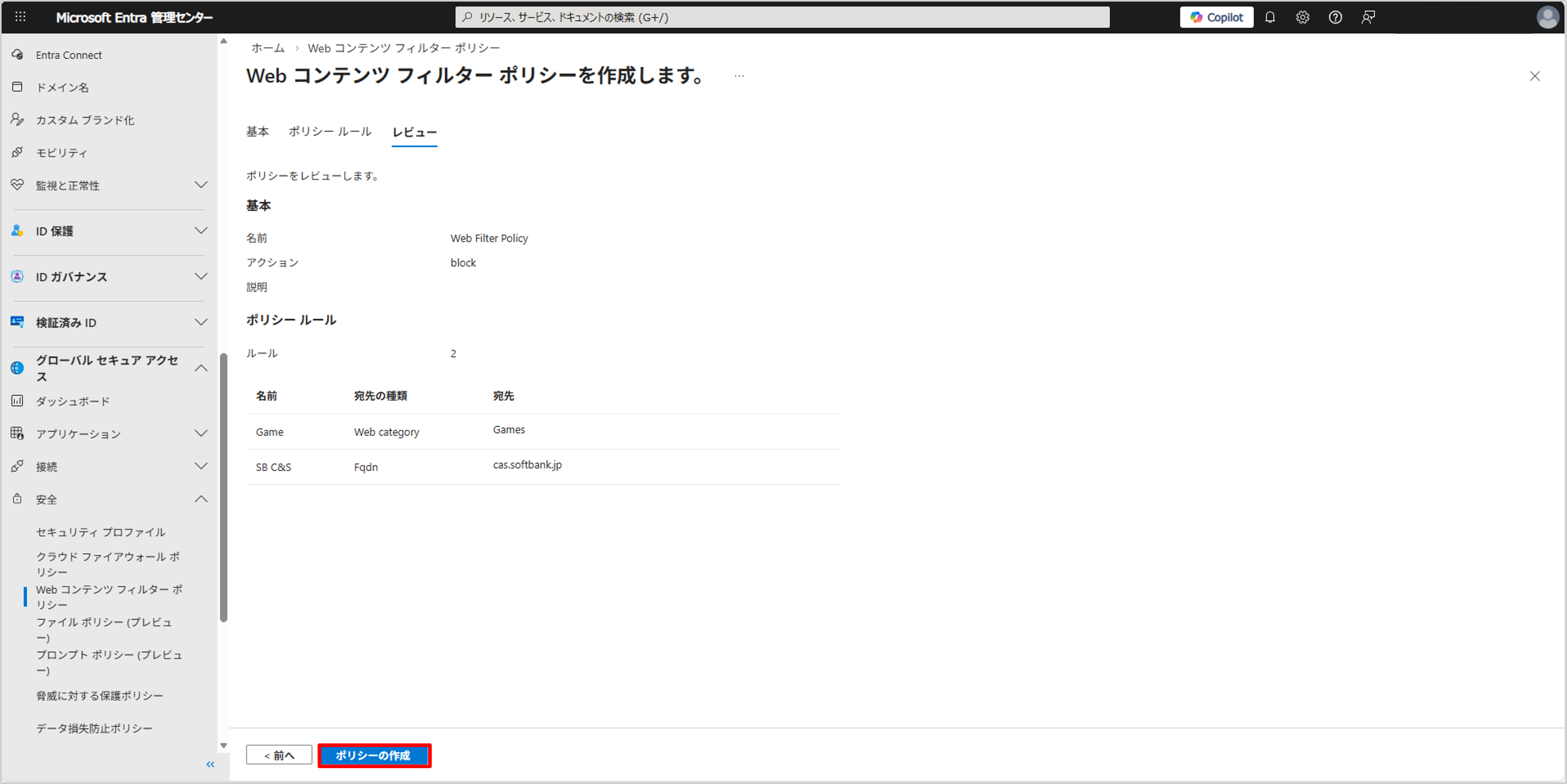The image size is (1567, 784).
Task: Open the Copilot button
Action: (x=1216, y=17)
